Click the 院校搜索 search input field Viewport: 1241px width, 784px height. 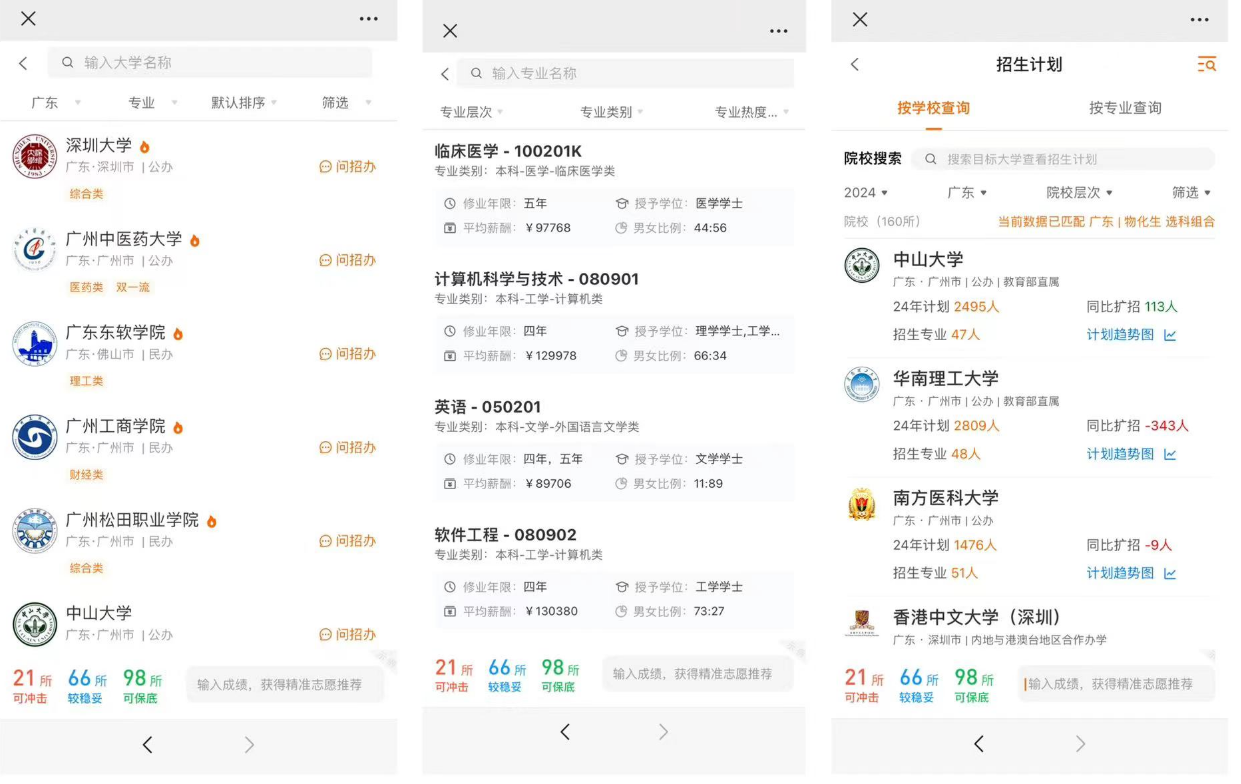tap(1064, 159)
